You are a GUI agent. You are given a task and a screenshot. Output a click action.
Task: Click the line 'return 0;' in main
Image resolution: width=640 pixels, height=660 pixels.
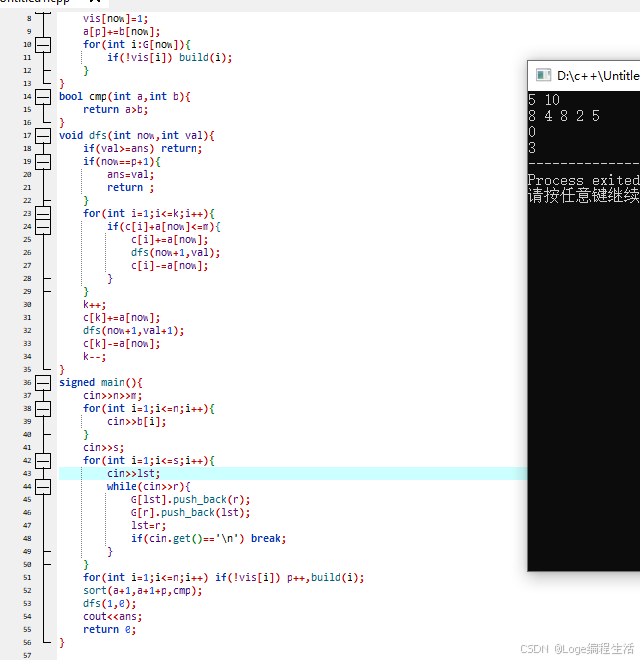pos(109,630)
